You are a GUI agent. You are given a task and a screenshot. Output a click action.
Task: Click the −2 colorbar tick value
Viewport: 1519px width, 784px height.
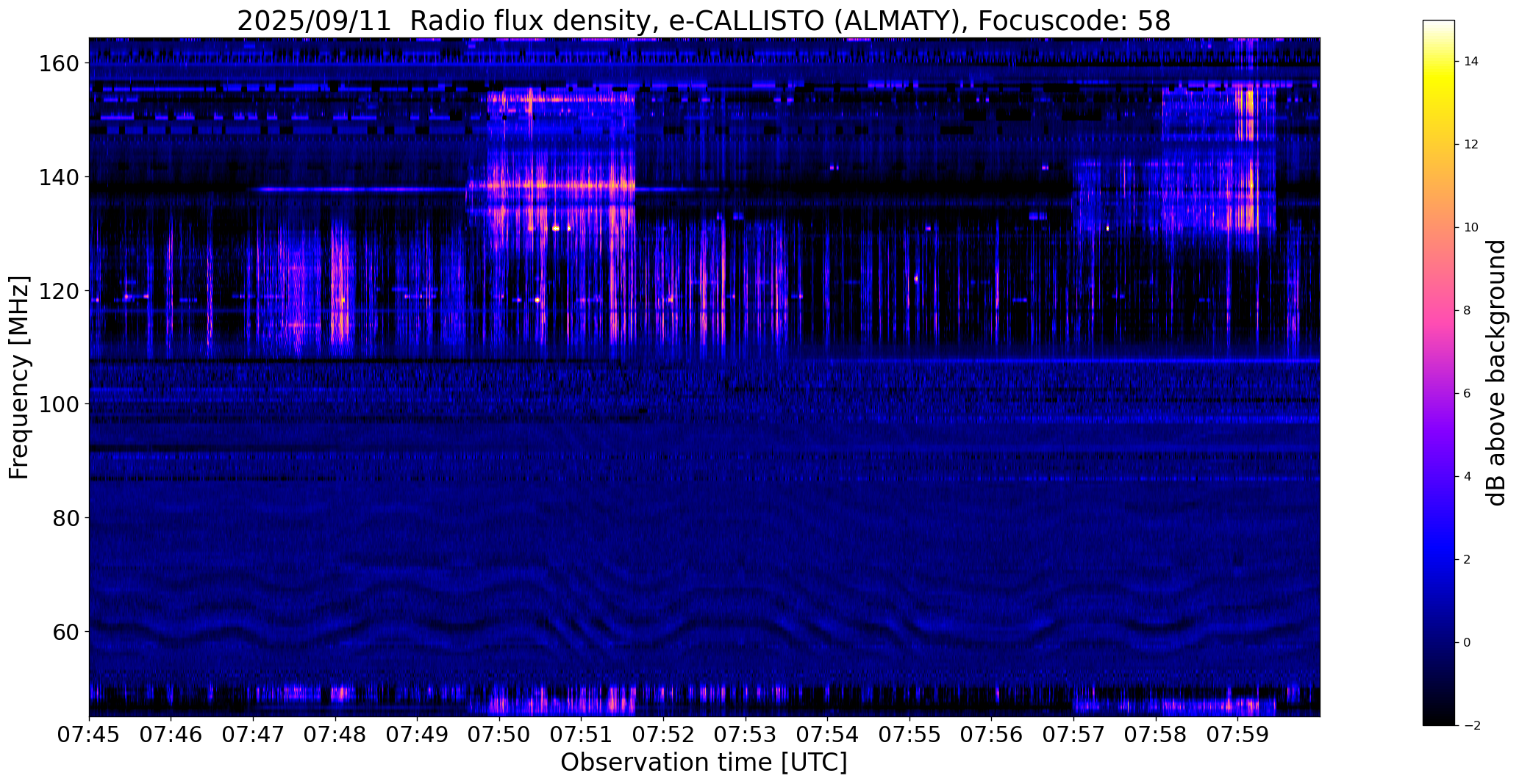[1472, 726]
